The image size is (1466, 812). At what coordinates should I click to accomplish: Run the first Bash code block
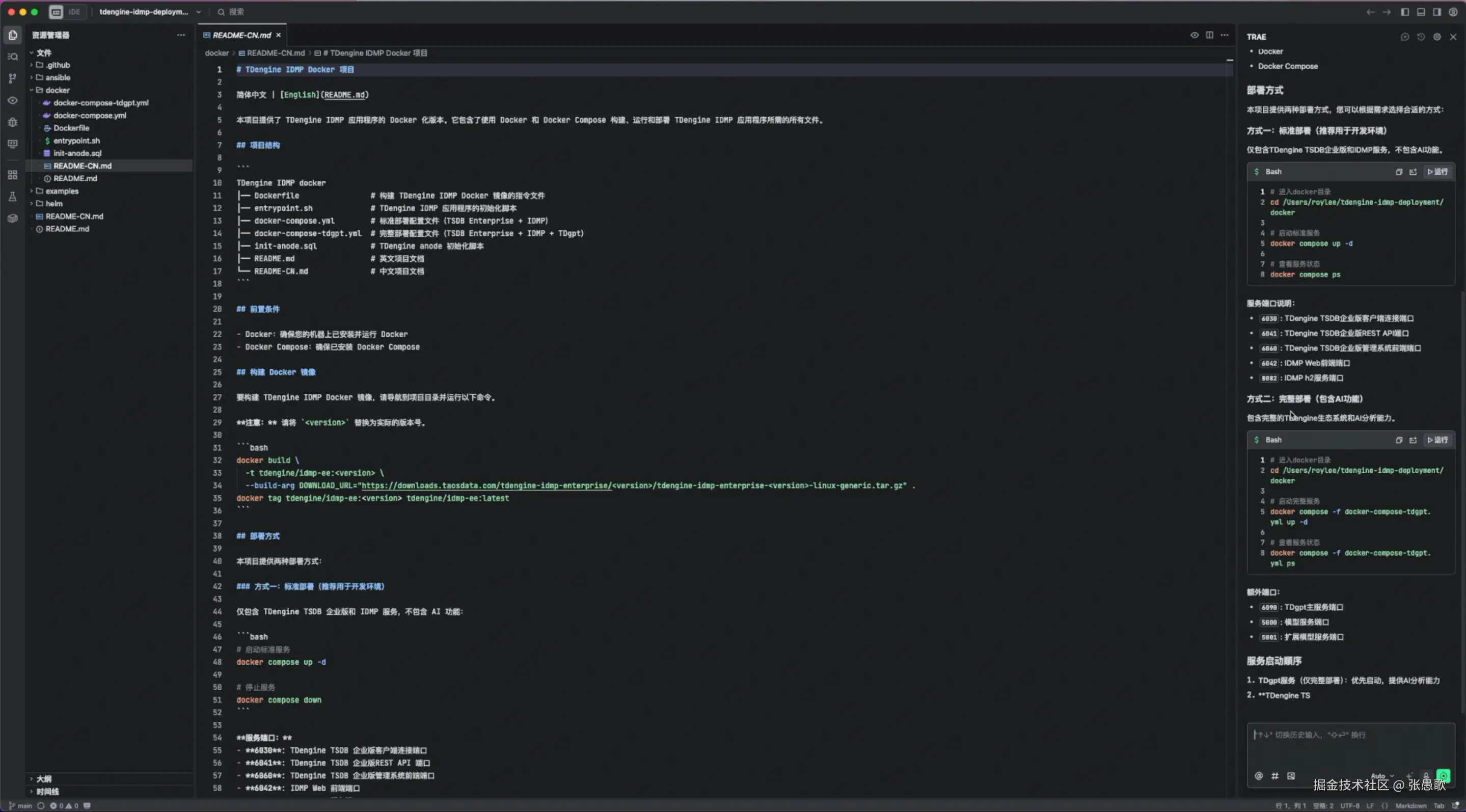[1437, 172]
